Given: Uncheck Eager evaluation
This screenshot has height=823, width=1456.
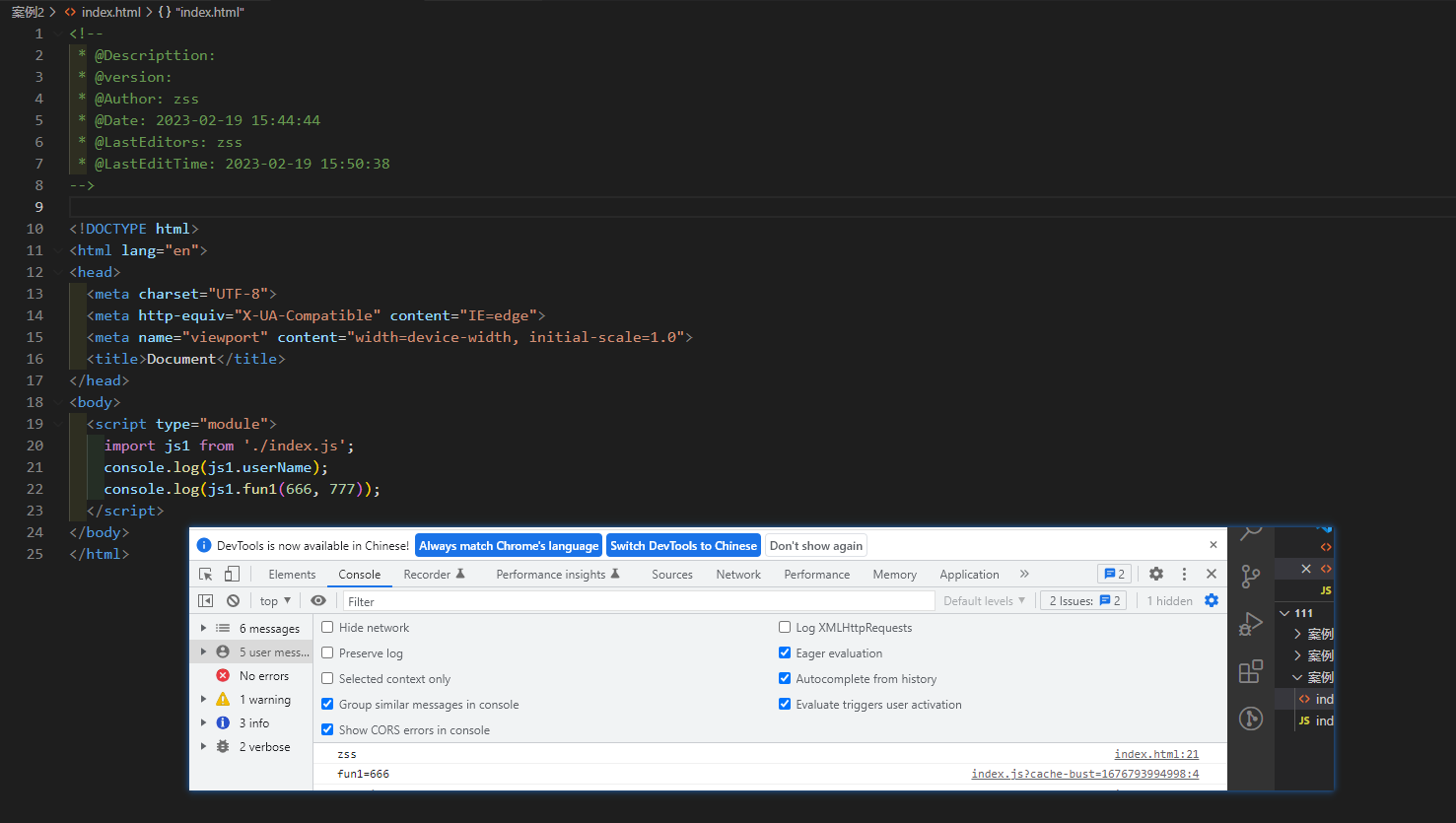Looking at the screenshot, I should (785, 652).
